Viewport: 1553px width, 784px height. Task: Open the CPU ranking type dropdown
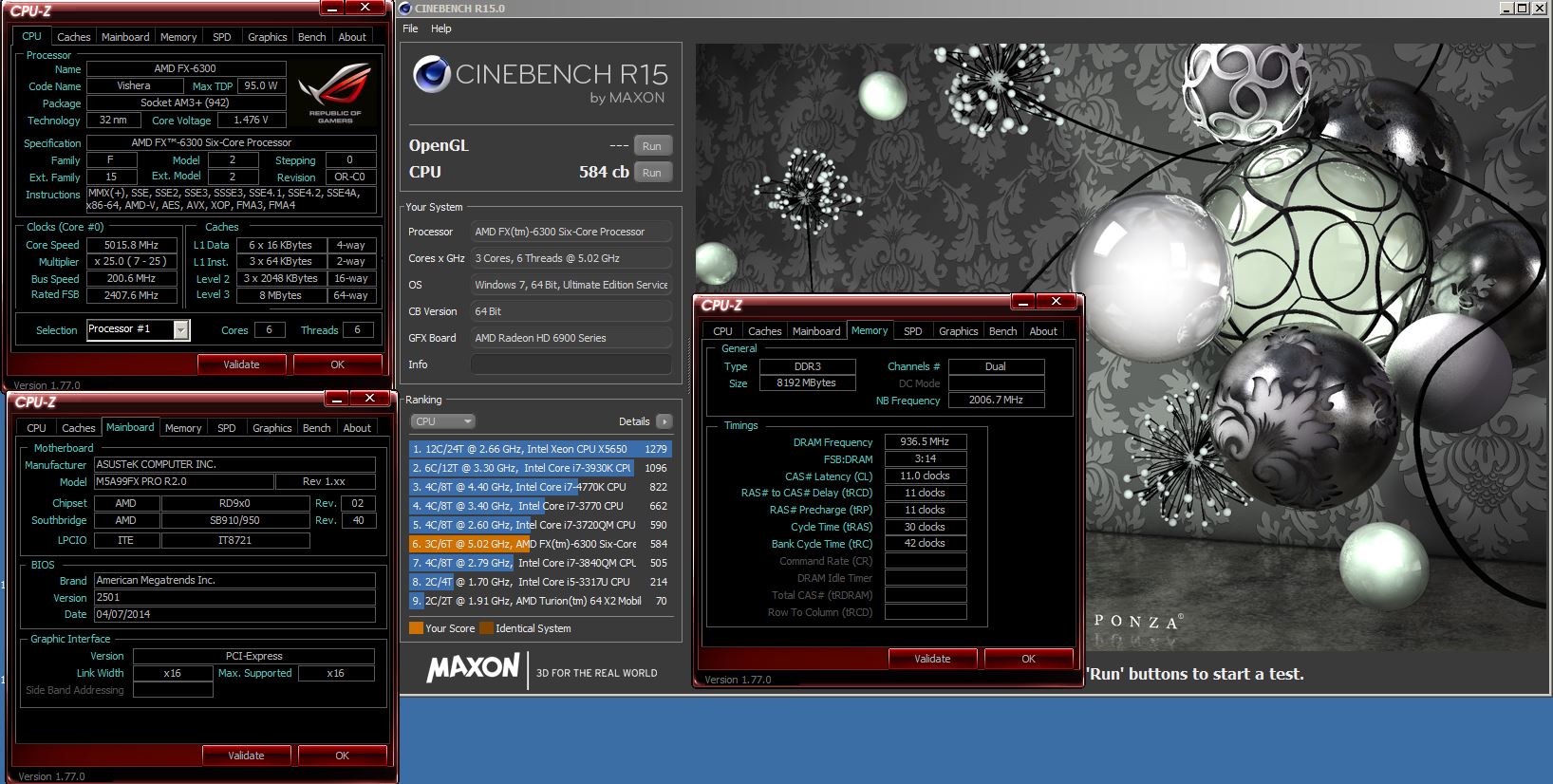click(x=442, y=421)
